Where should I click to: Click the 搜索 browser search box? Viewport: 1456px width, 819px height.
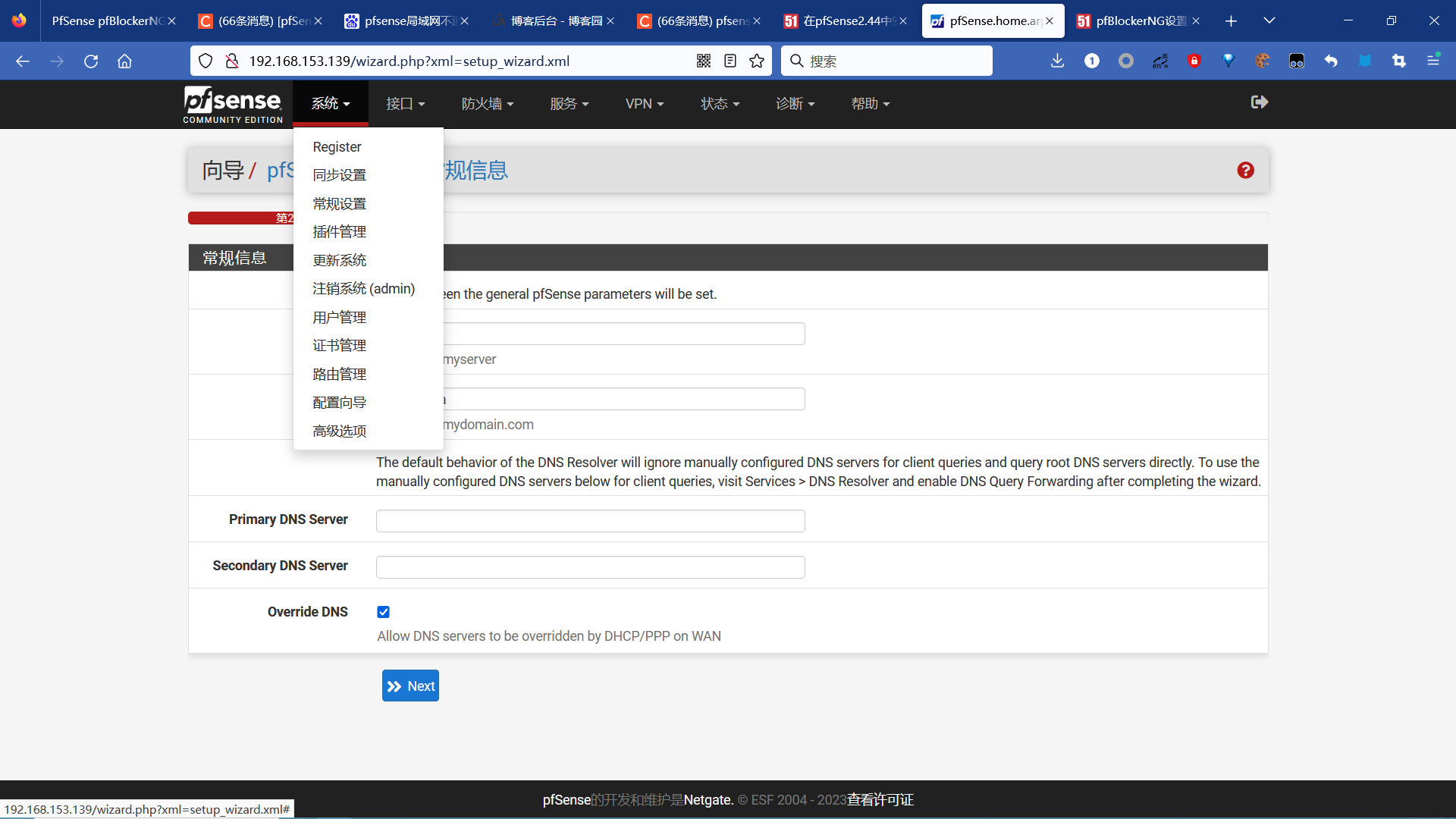point(886,61)
